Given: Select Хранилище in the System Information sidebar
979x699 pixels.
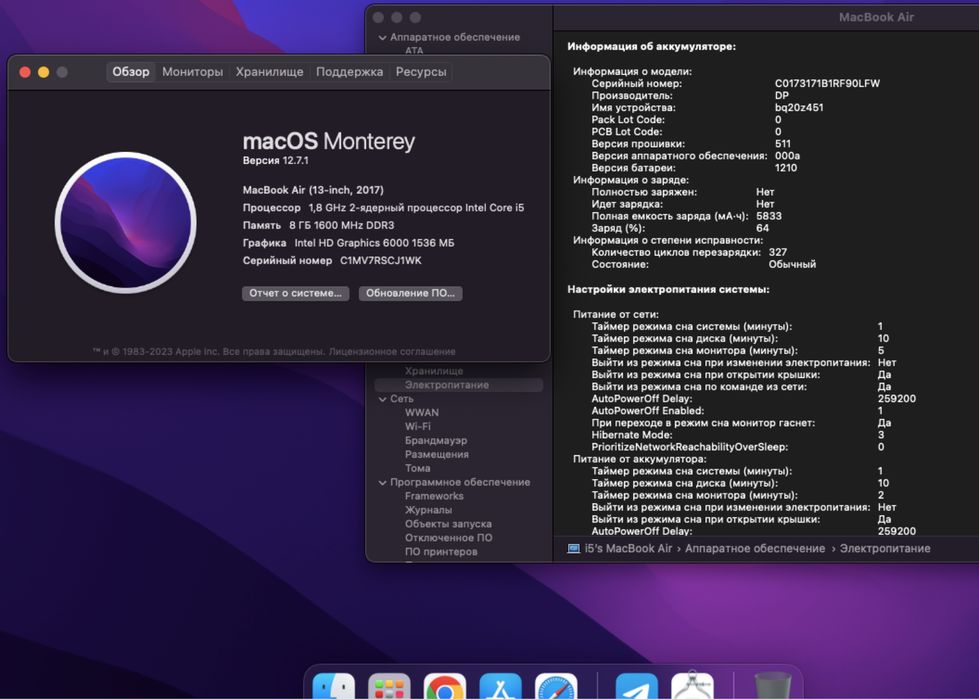Looking at the screenshot, I should pos(434,371).
